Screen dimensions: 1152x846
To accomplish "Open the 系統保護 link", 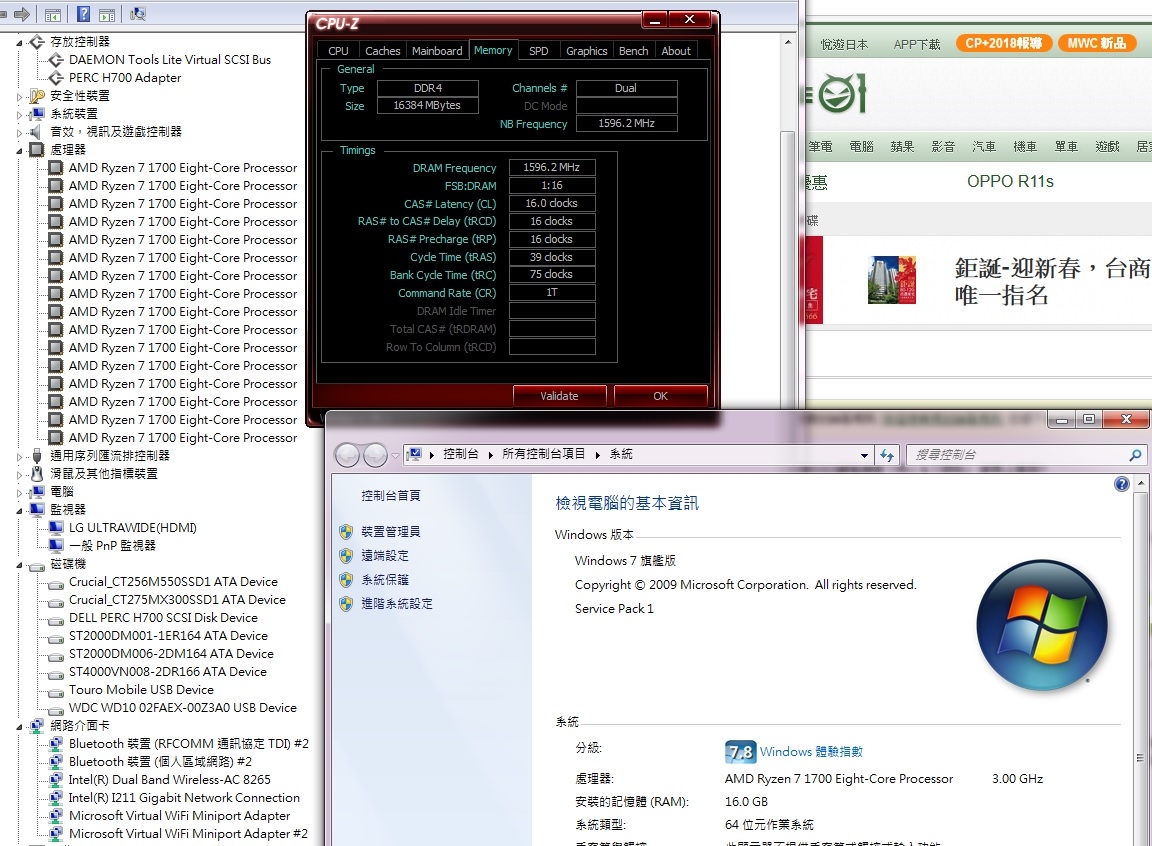I will click(384, 580).
